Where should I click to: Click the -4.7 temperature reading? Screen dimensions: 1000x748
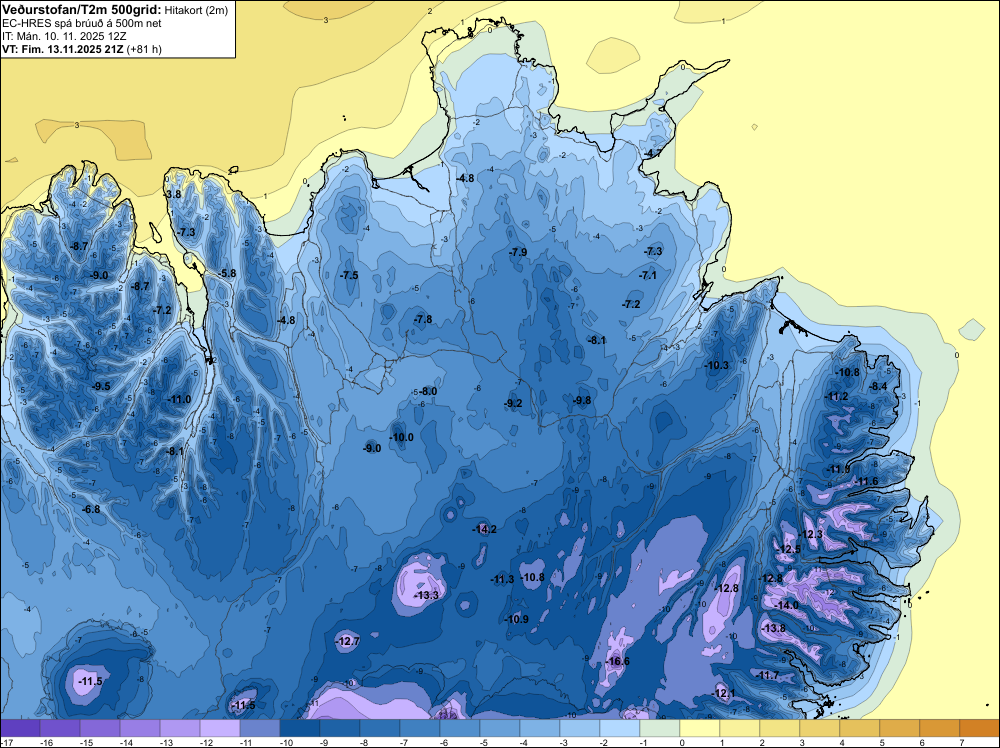652,154
